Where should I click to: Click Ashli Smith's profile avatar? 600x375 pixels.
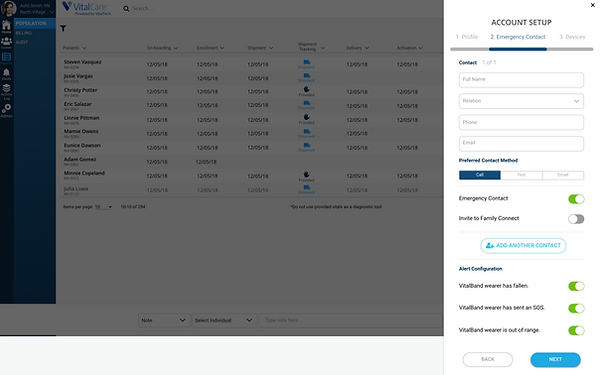tap(8, 8)
